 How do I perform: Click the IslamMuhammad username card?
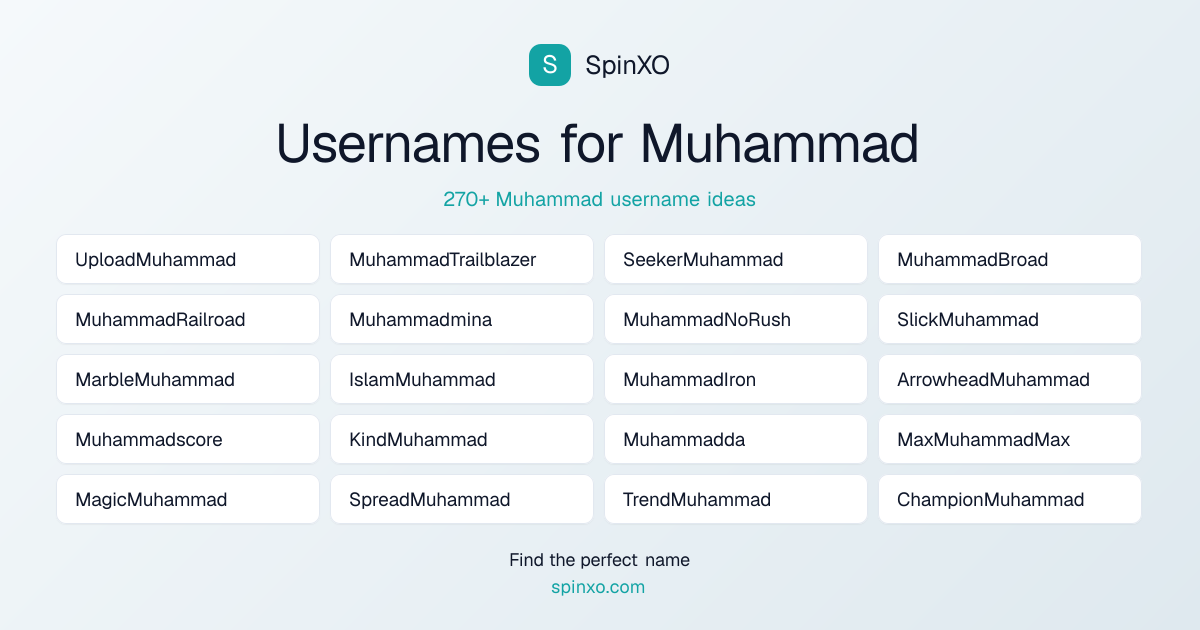[462, 379]
